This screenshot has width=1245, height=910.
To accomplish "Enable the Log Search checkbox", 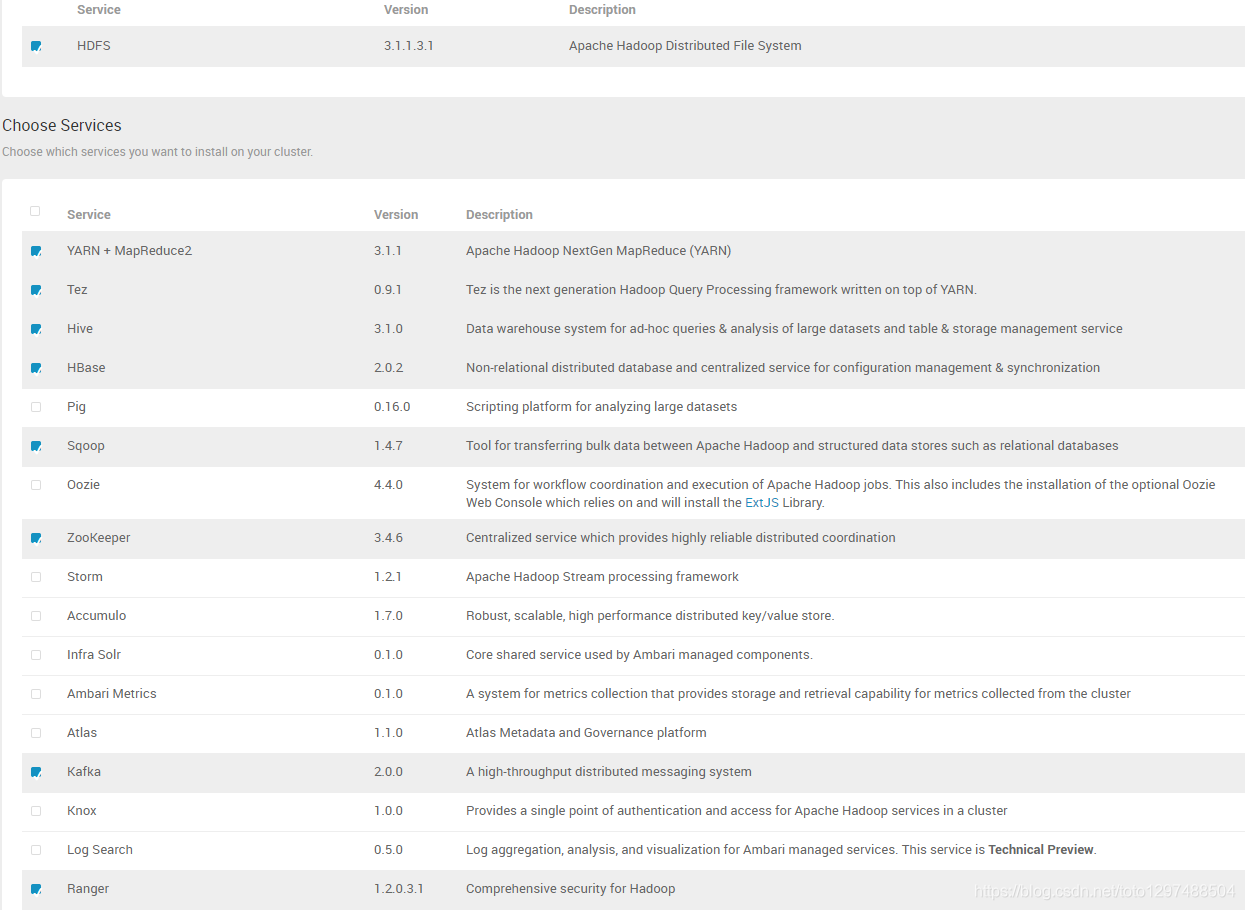I will [36, 850].
